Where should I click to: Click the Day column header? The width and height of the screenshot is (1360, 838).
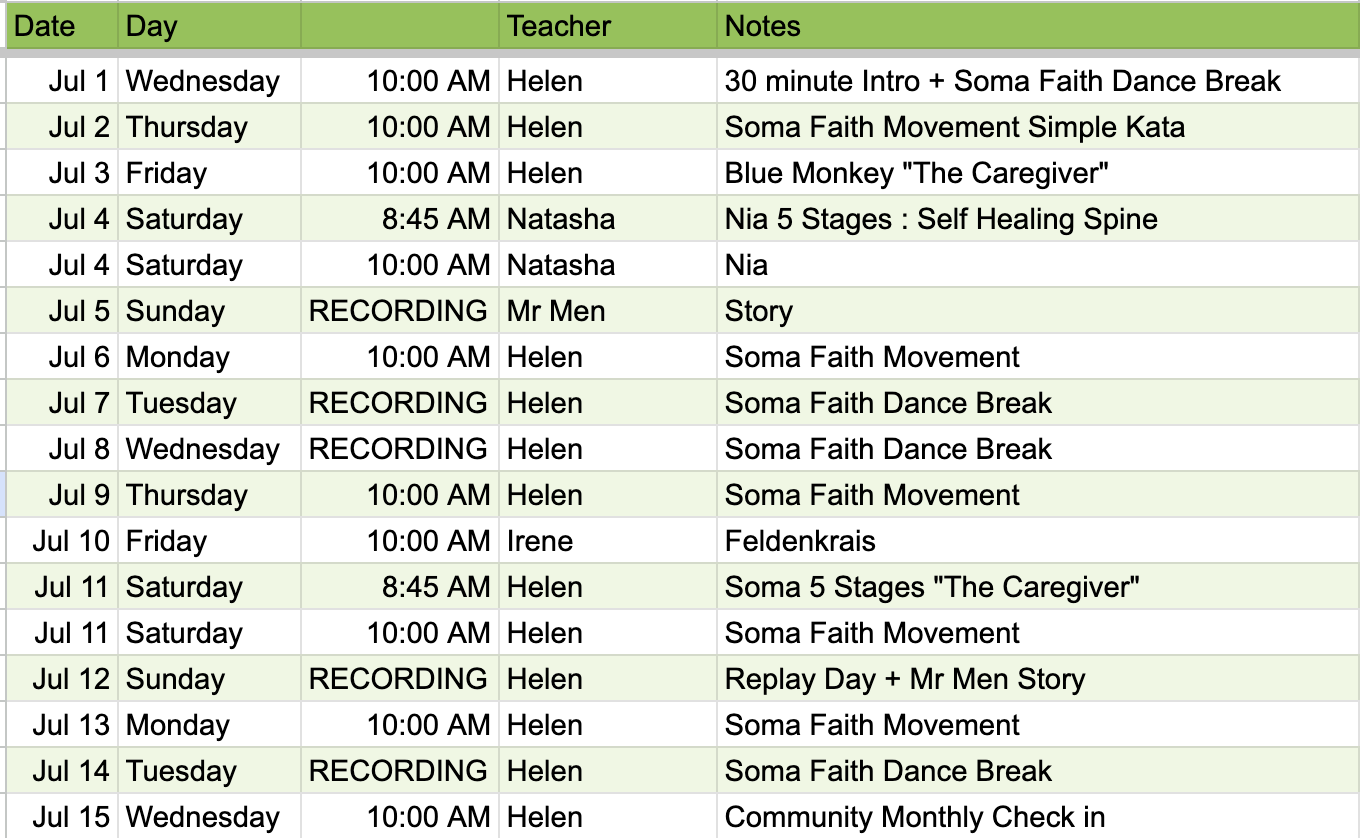[x=209, y=26]
